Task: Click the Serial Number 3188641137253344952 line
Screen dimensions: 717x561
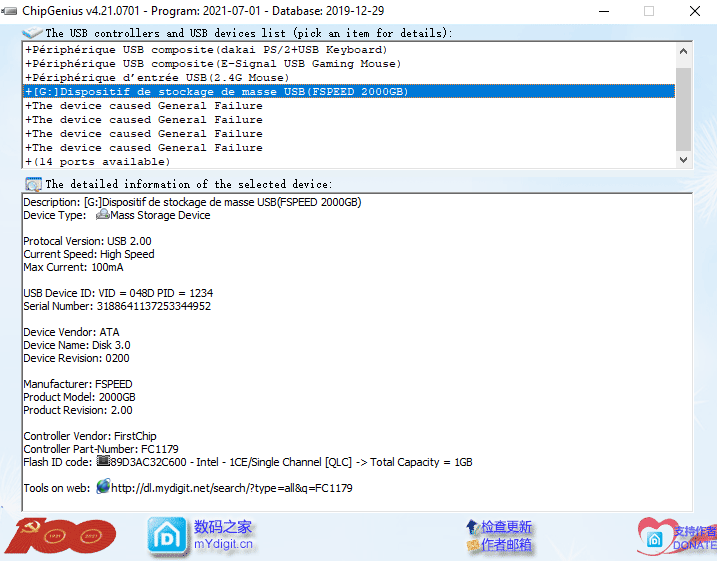Action: pyautogui.click(x=117, y=306)
